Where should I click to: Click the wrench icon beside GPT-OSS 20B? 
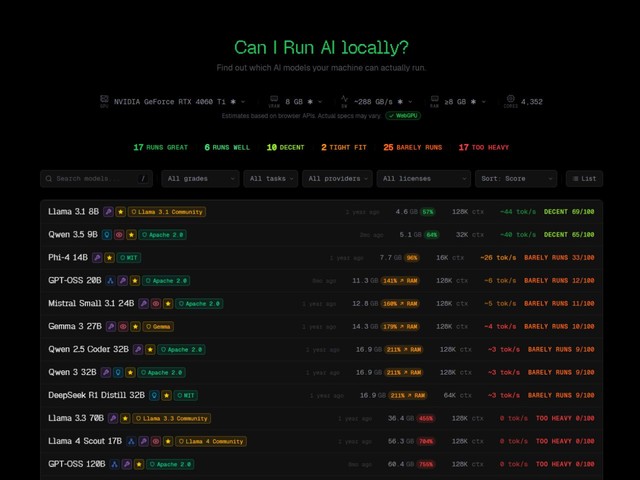123,280
